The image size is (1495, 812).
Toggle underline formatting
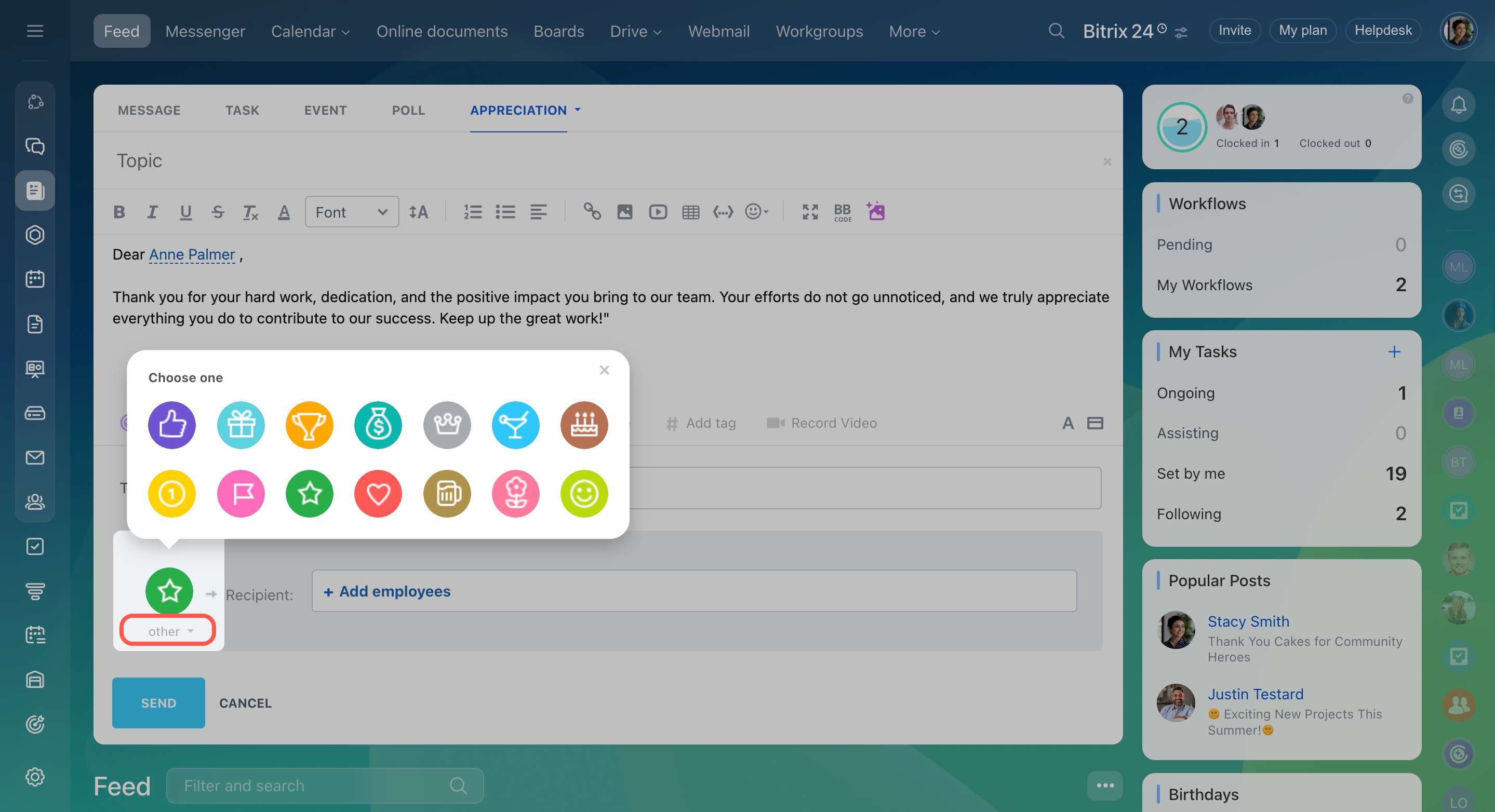click(186, 212)
